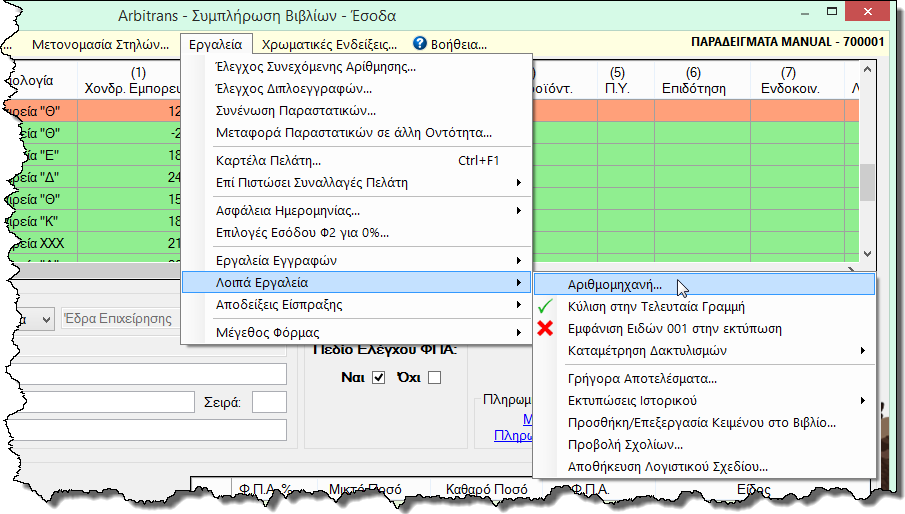Viewport: 905px width, 514px height.
Task: Expand the Εκτυπώσεις Ιστορικού submenu
Action: point(704,401)
